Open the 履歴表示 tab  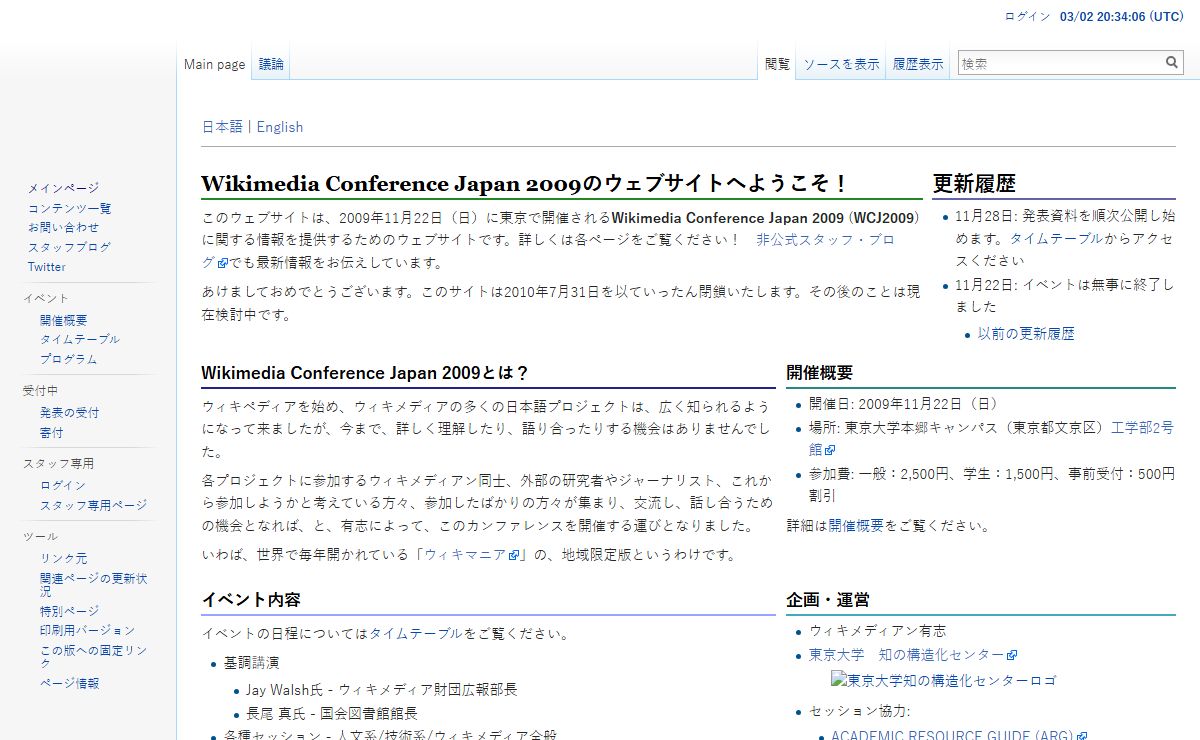[918, 64]
